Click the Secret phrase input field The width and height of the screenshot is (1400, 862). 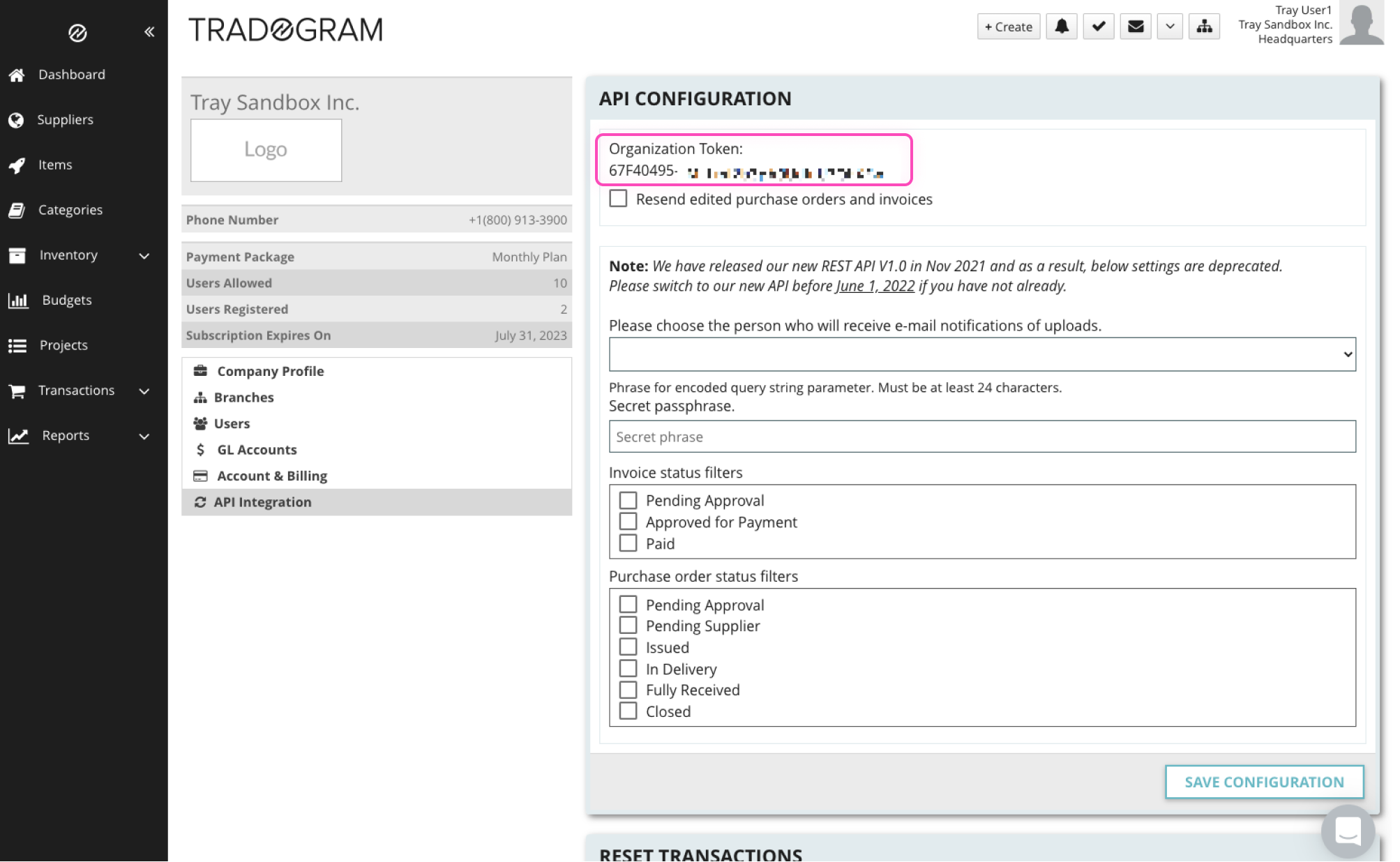coord(981,437)
